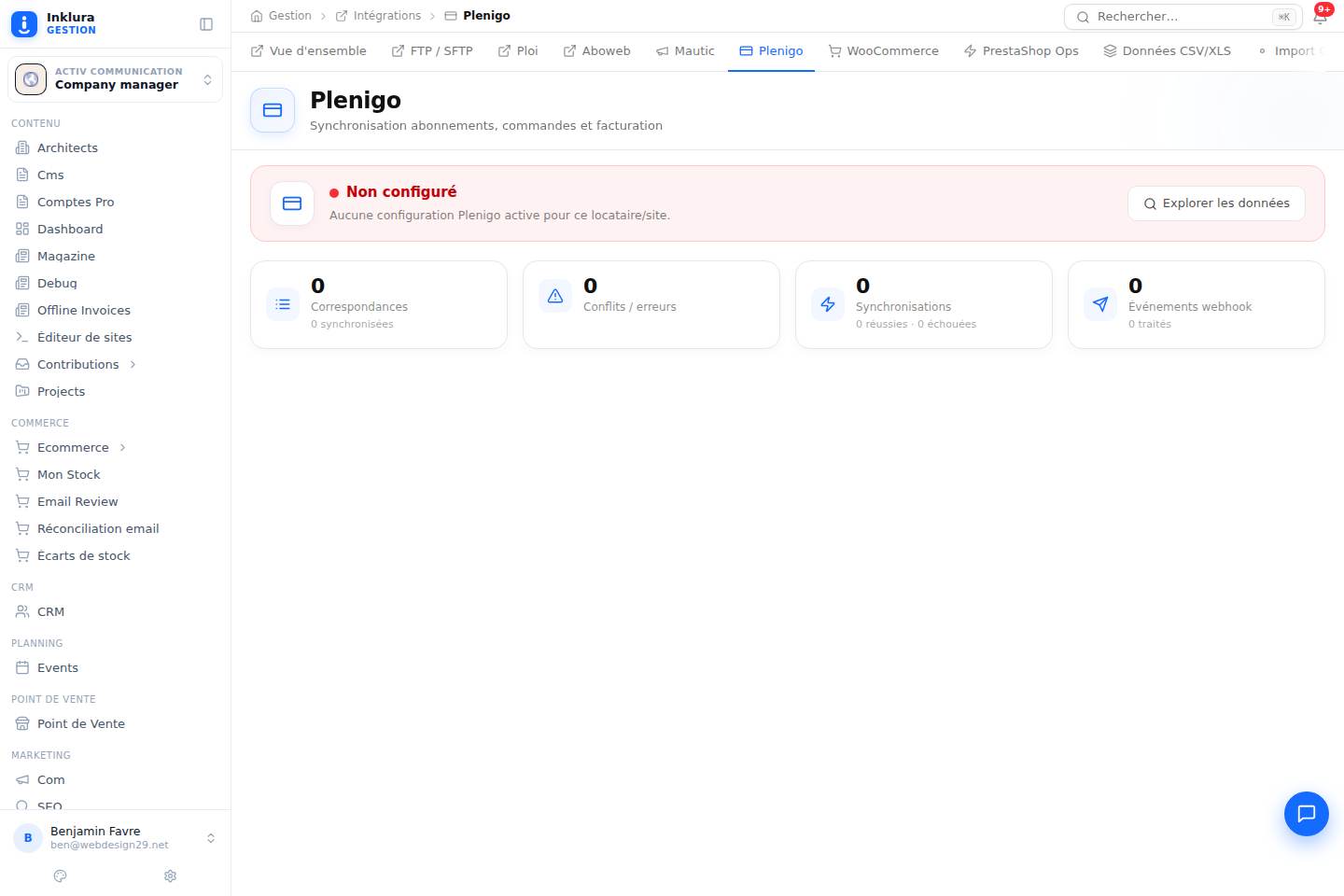Screen dimensions: 1344x896
Task: Click the Plenigo header card icon
Action: point(273,110)
